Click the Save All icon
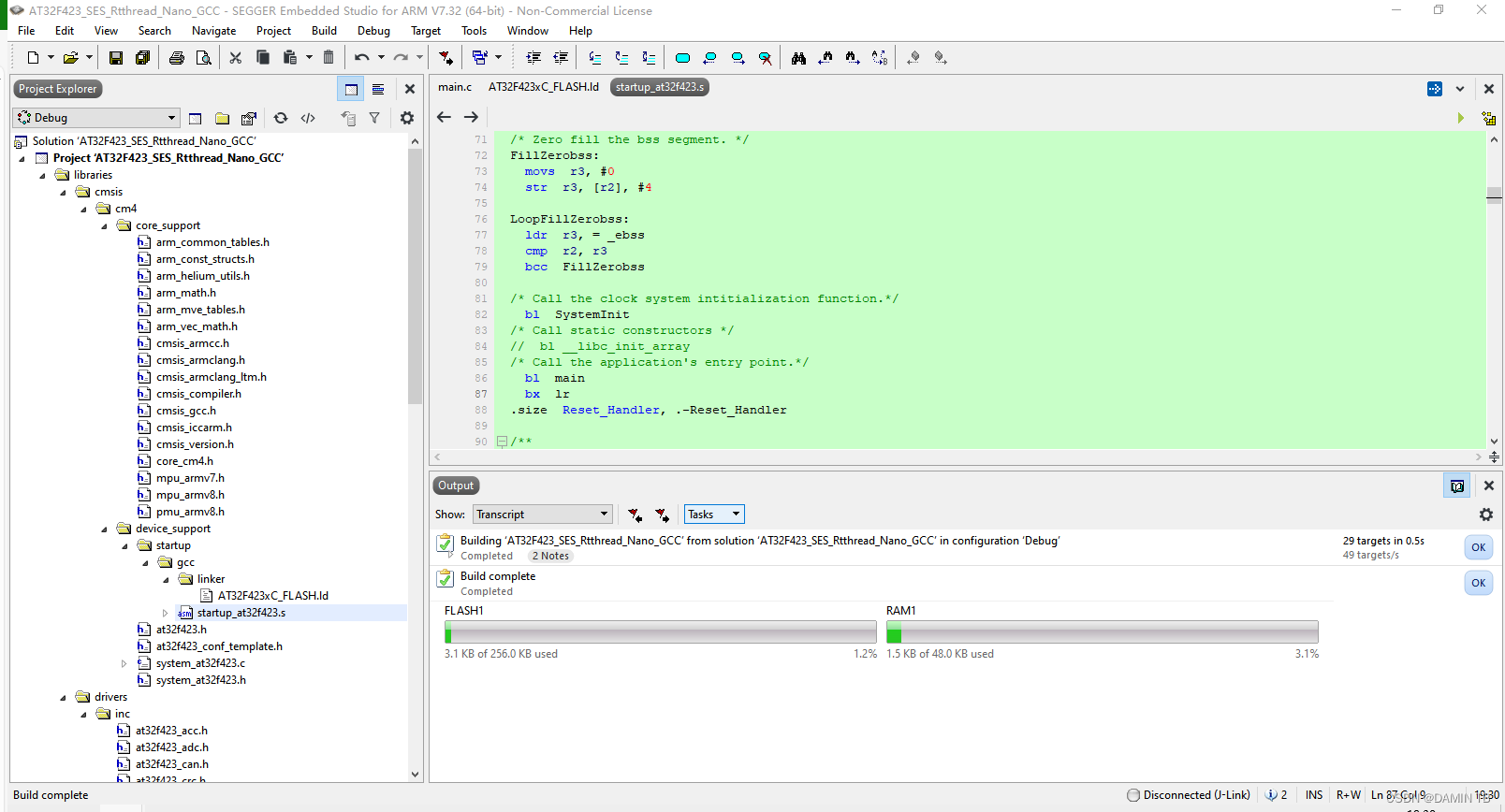The width and height of the screenshot is (1505, 812). [142, 58]
